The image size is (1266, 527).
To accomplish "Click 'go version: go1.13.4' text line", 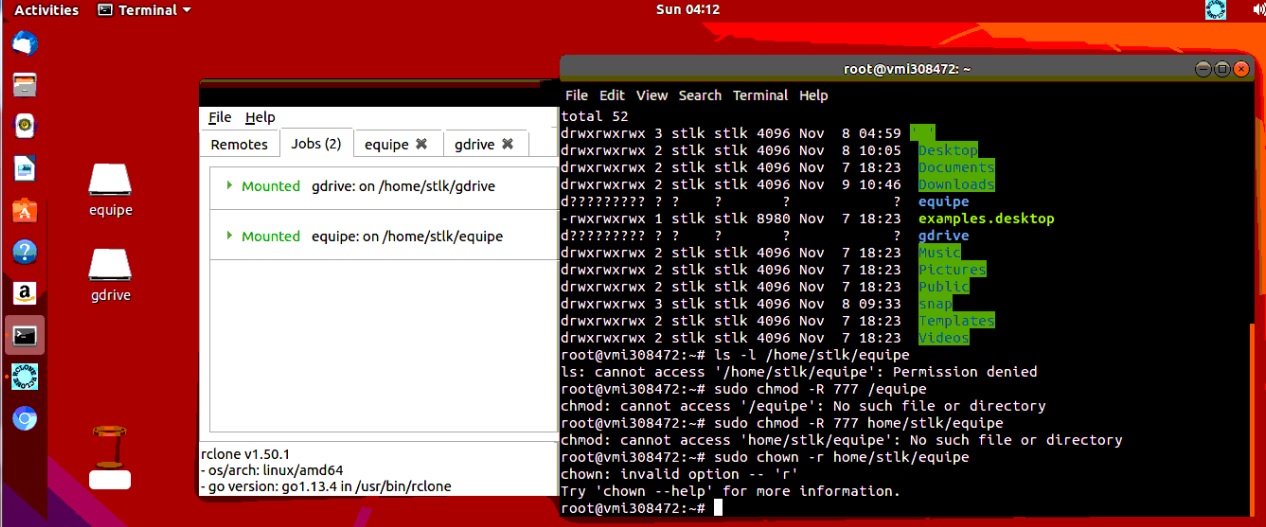I will coord(326,486).
